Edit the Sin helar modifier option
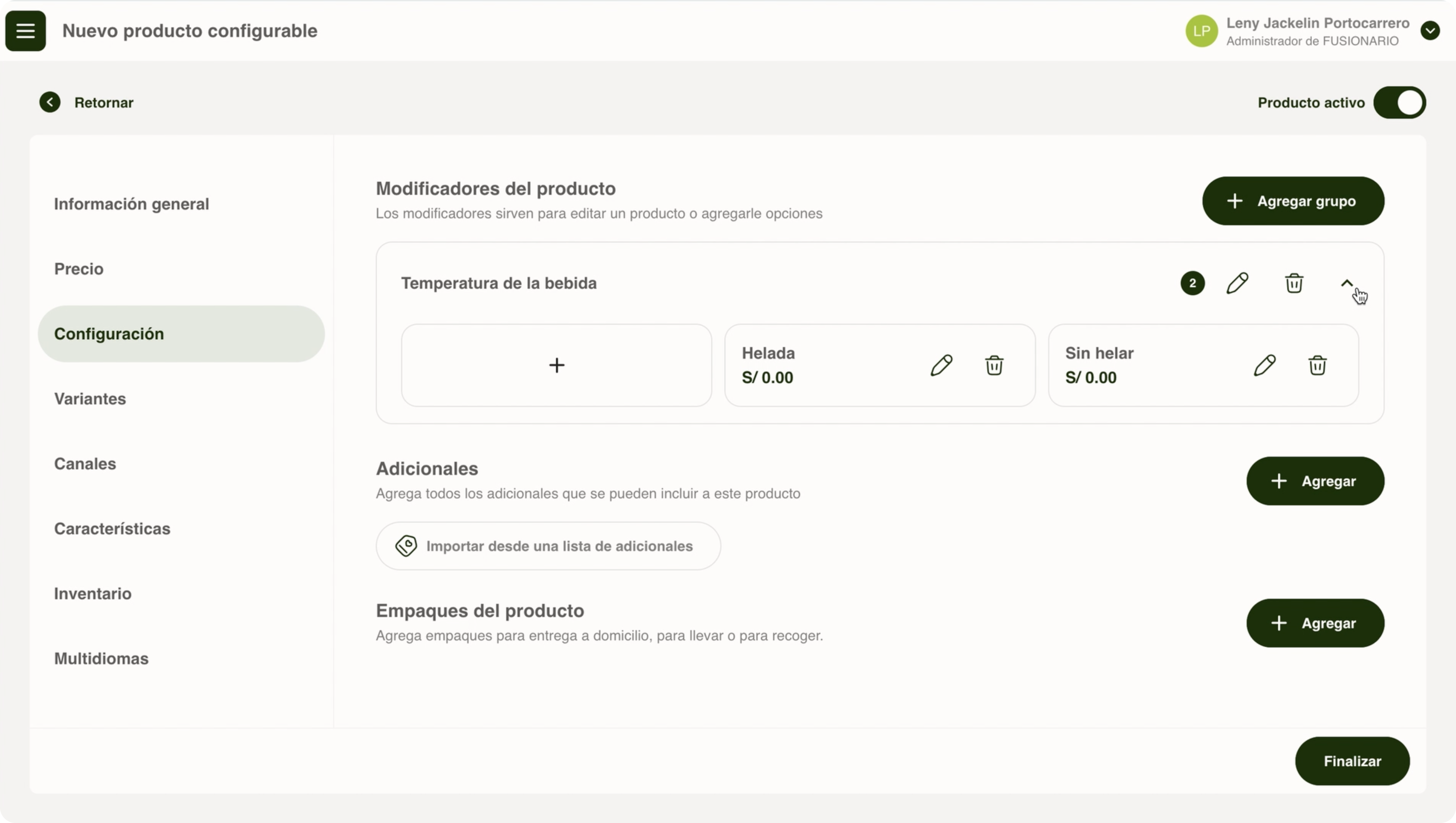Image resolution: width=1456 pixels, height=823 pixels. pos(1264,365)
